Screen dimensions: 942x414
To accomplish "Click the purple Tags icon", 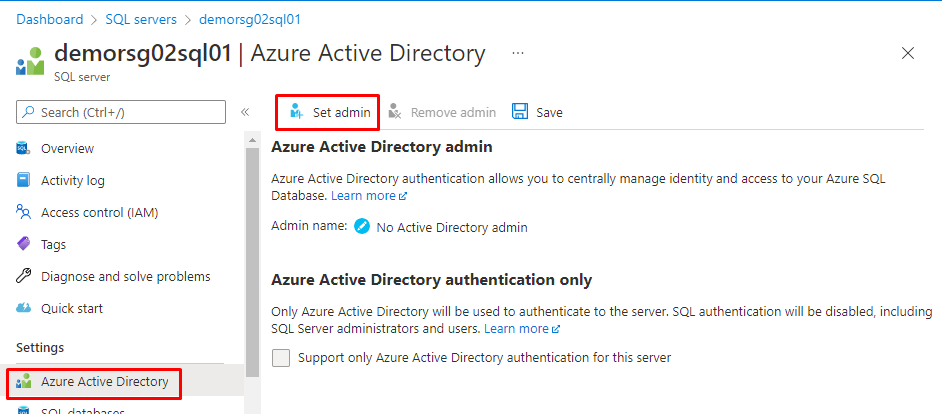I will [x=24, y=244].
